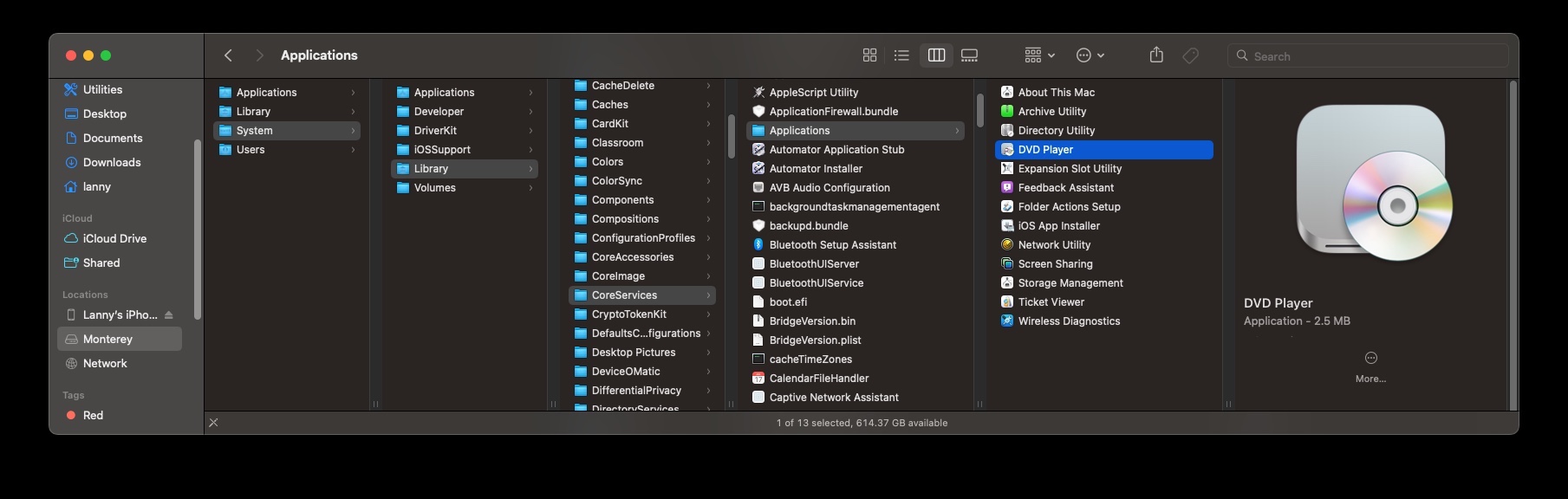Viewport: 1568px width, 499px height.
Task: Select Directory Utility app
Action: 1104,130
